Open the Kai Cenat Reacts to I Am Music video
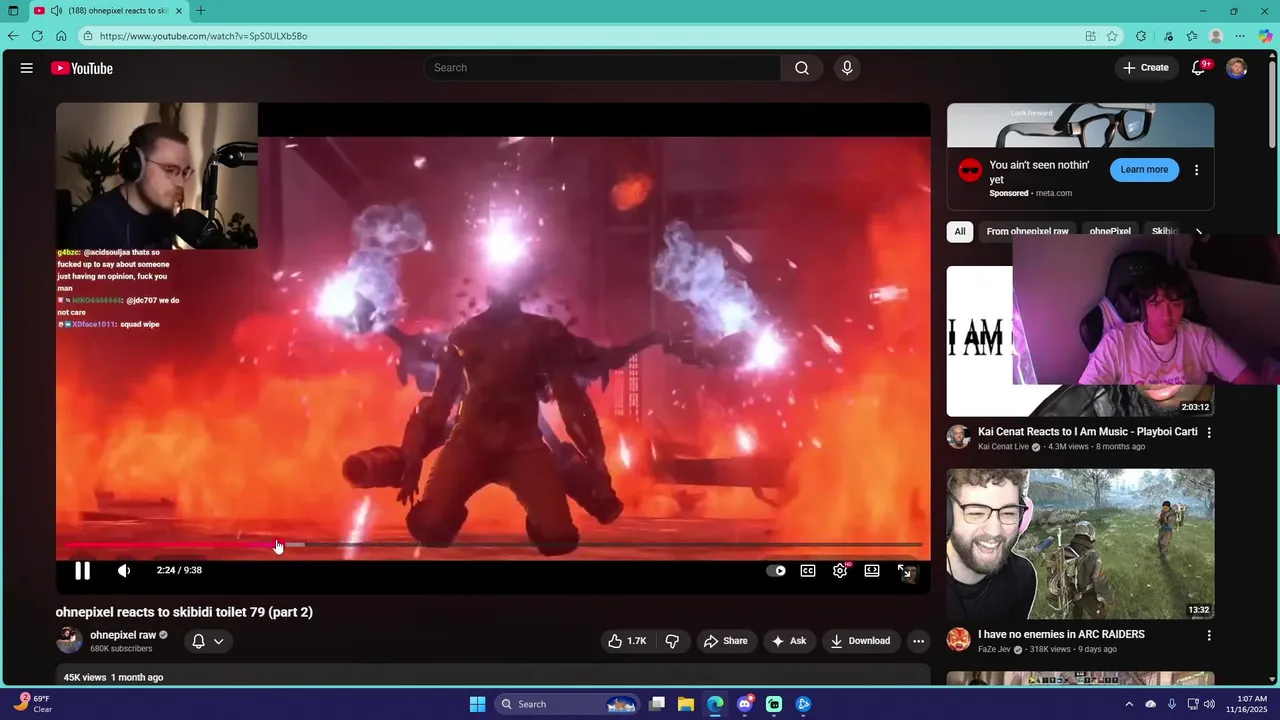The width and height of the screenshot is (1280, 720). point(1088,432)
